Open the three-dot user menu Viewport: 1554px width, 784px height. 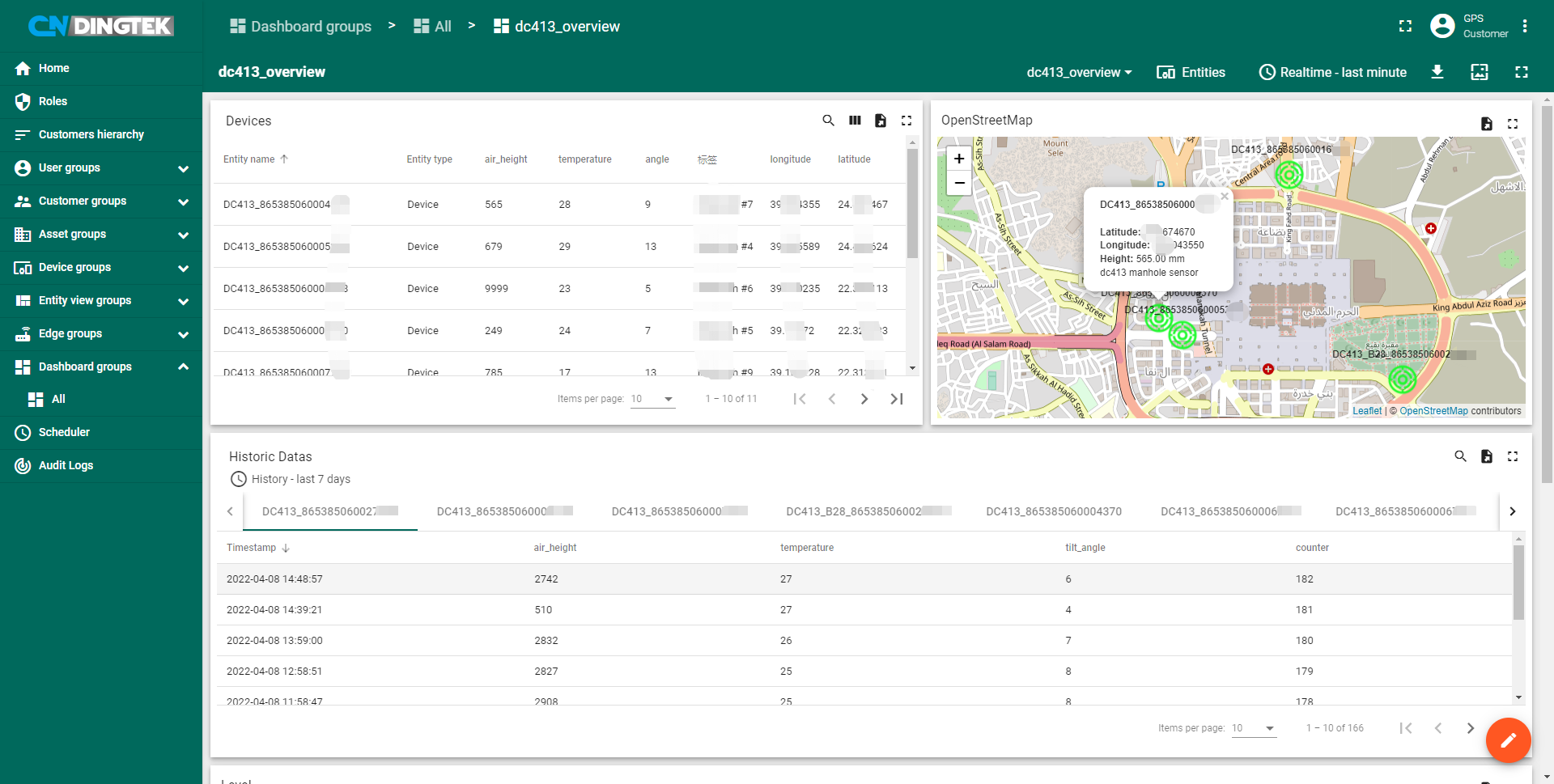point(1525,26)
